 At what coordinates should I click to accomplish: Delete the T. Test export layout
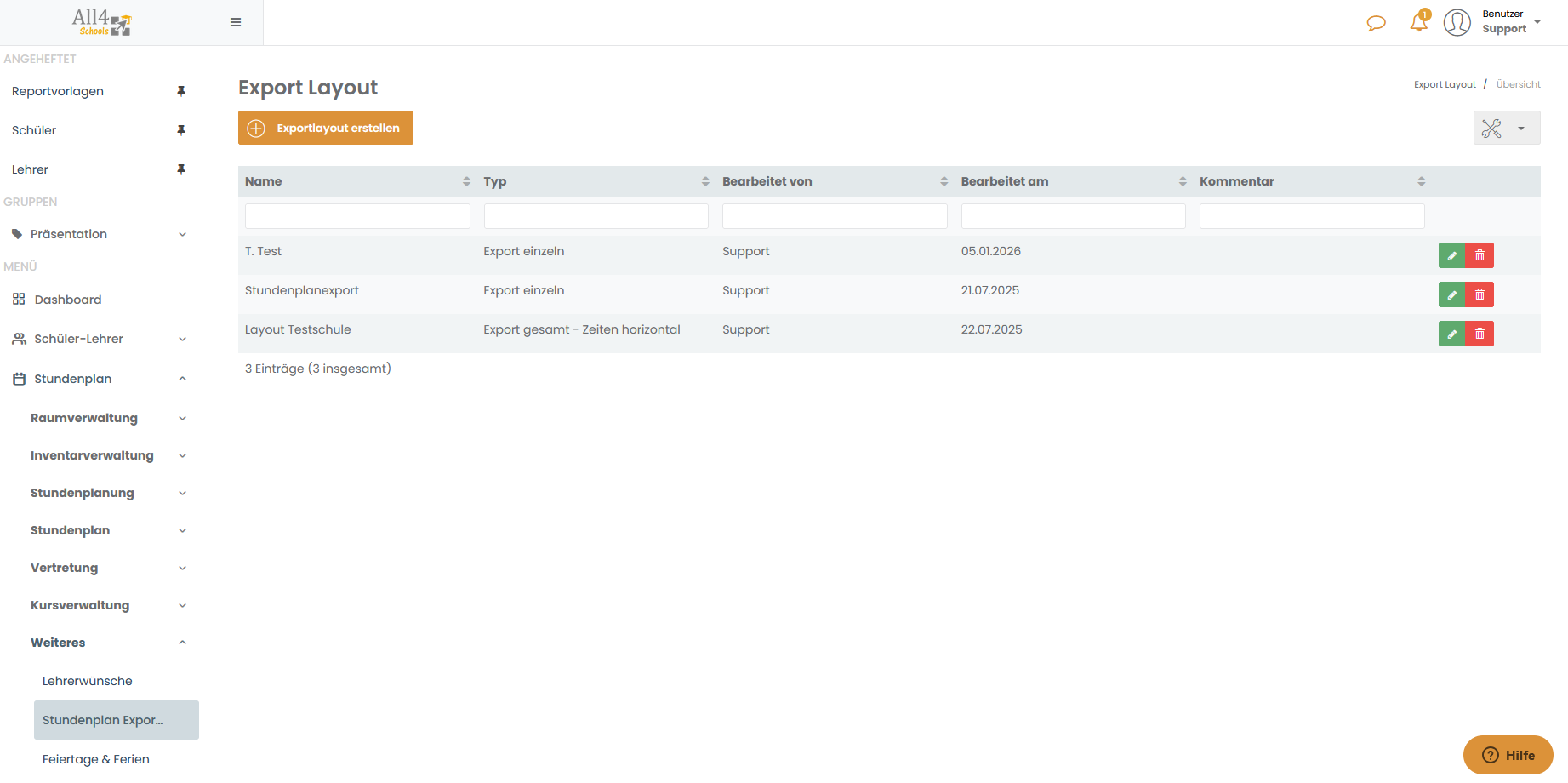coord(1480,255)
